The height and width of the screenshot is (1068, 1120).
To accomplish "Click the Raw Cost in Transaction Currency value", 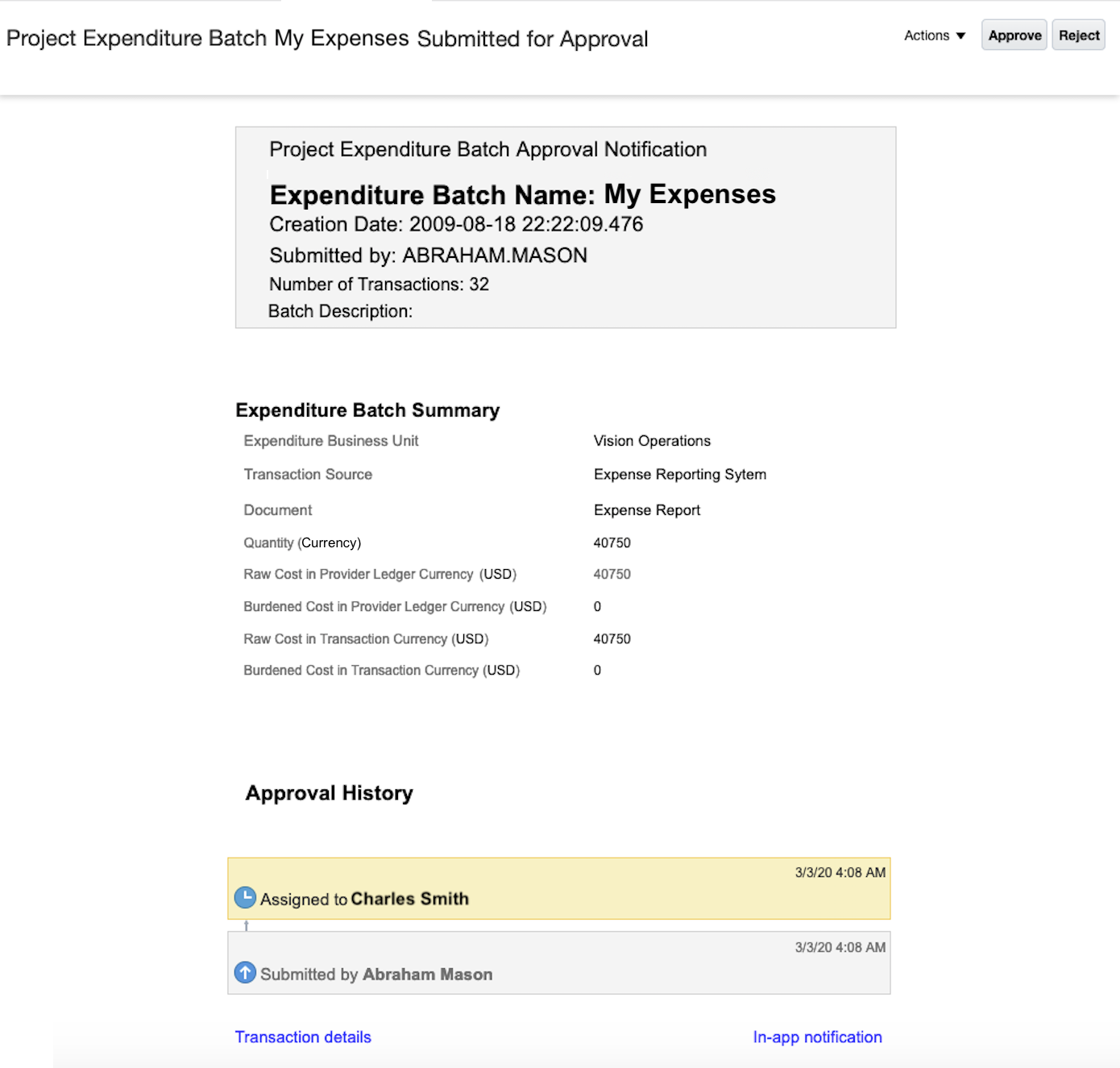I will coord(612,639).
